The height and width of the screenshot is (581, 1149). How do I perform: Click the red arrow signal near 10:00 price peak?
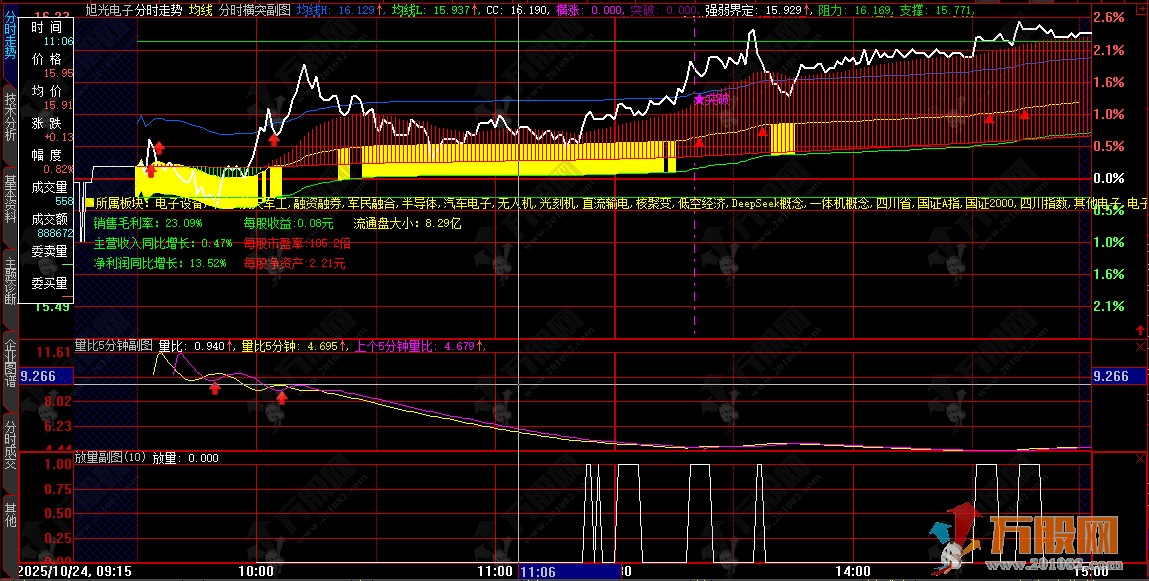point(273,139)
